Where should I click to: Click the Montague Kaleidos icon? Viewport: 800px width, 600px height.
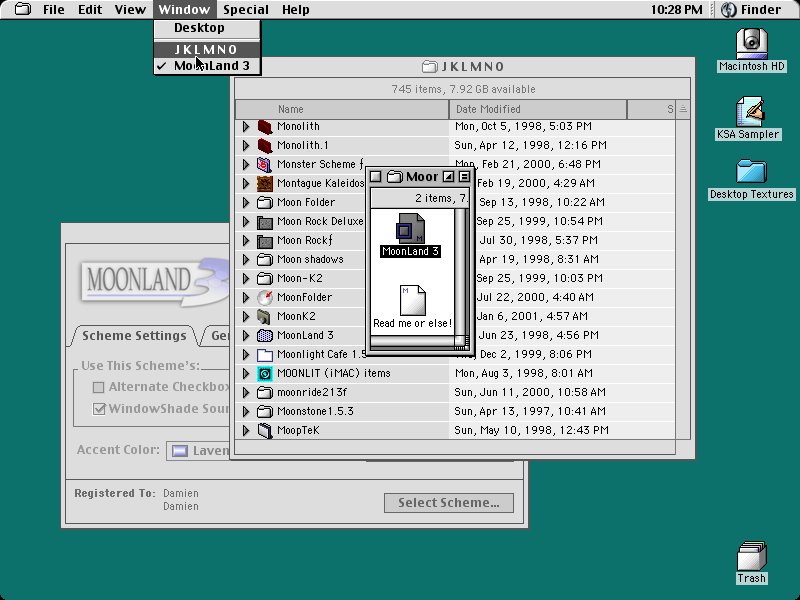tap(264, 183)
